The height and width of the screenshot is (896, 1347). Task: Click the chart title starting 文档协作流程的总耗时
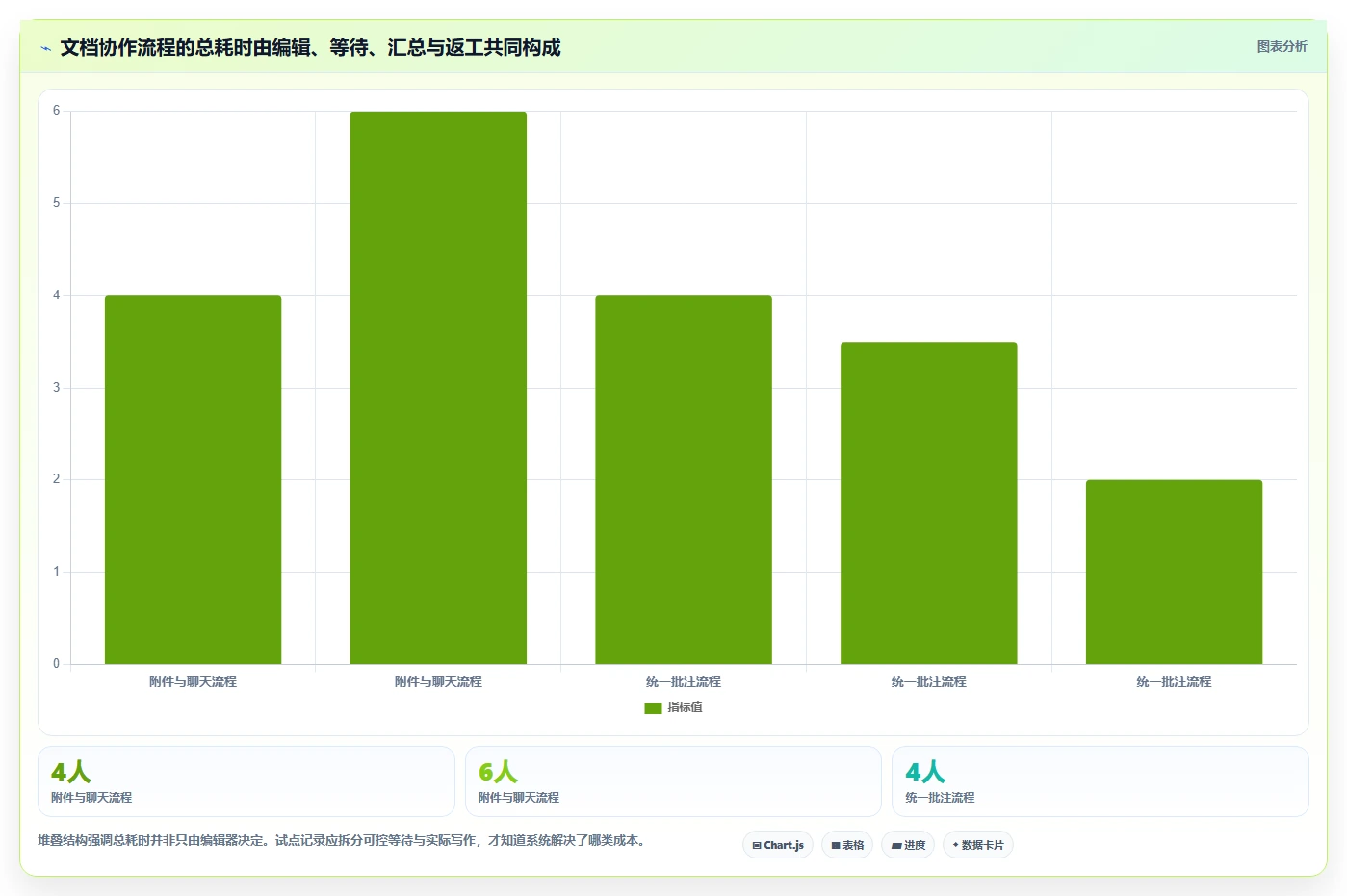tap(310, 48)
